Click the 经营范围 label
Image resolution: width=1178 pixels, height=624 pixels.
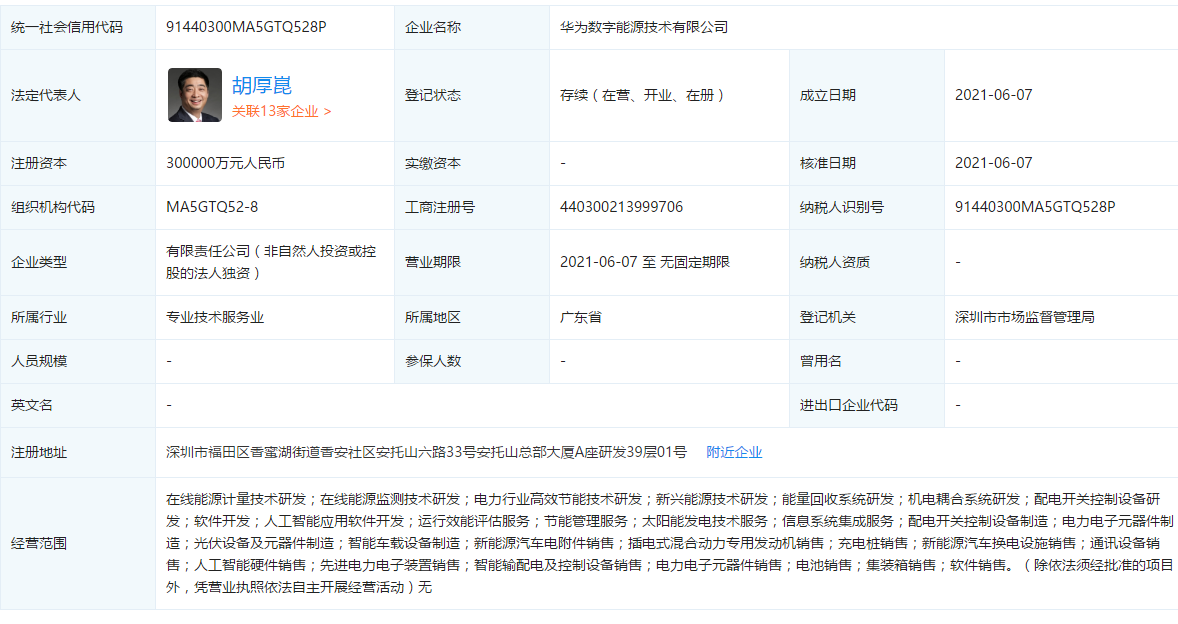(39, 543)
